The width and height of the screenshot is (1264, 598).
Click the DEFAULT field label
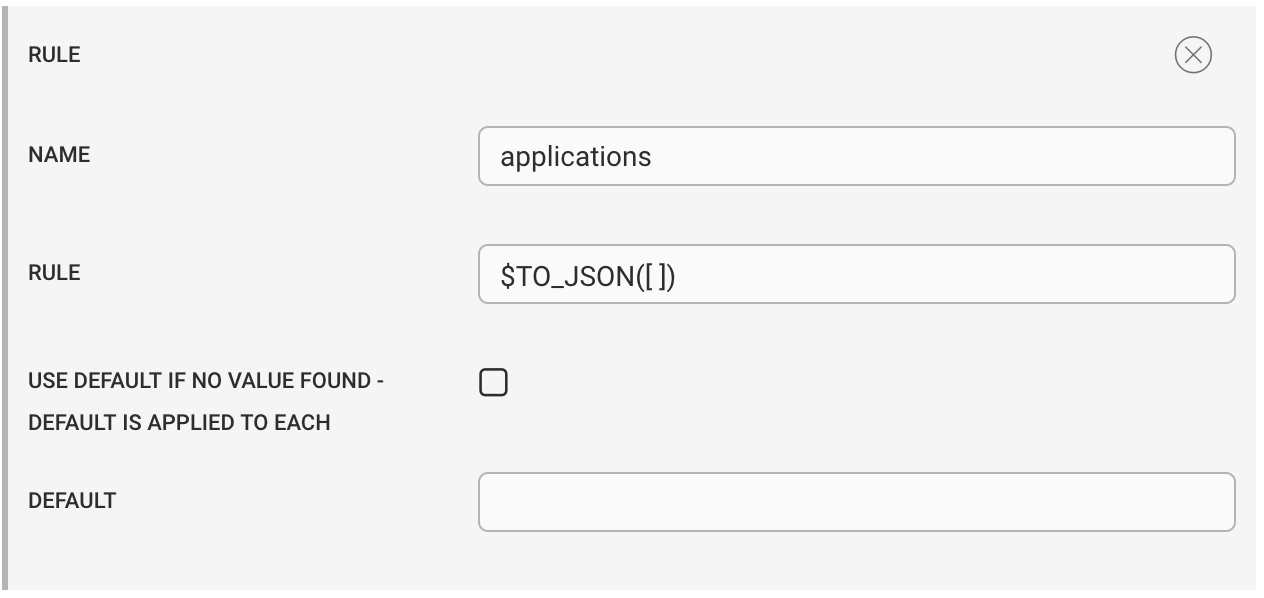[x=72, y=500]
